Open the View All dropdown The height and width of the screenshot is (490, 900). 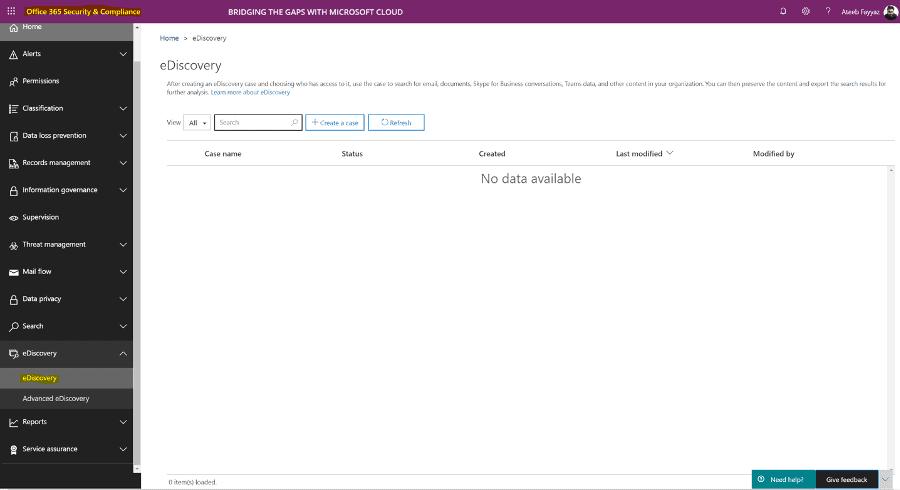coord(197,122)
